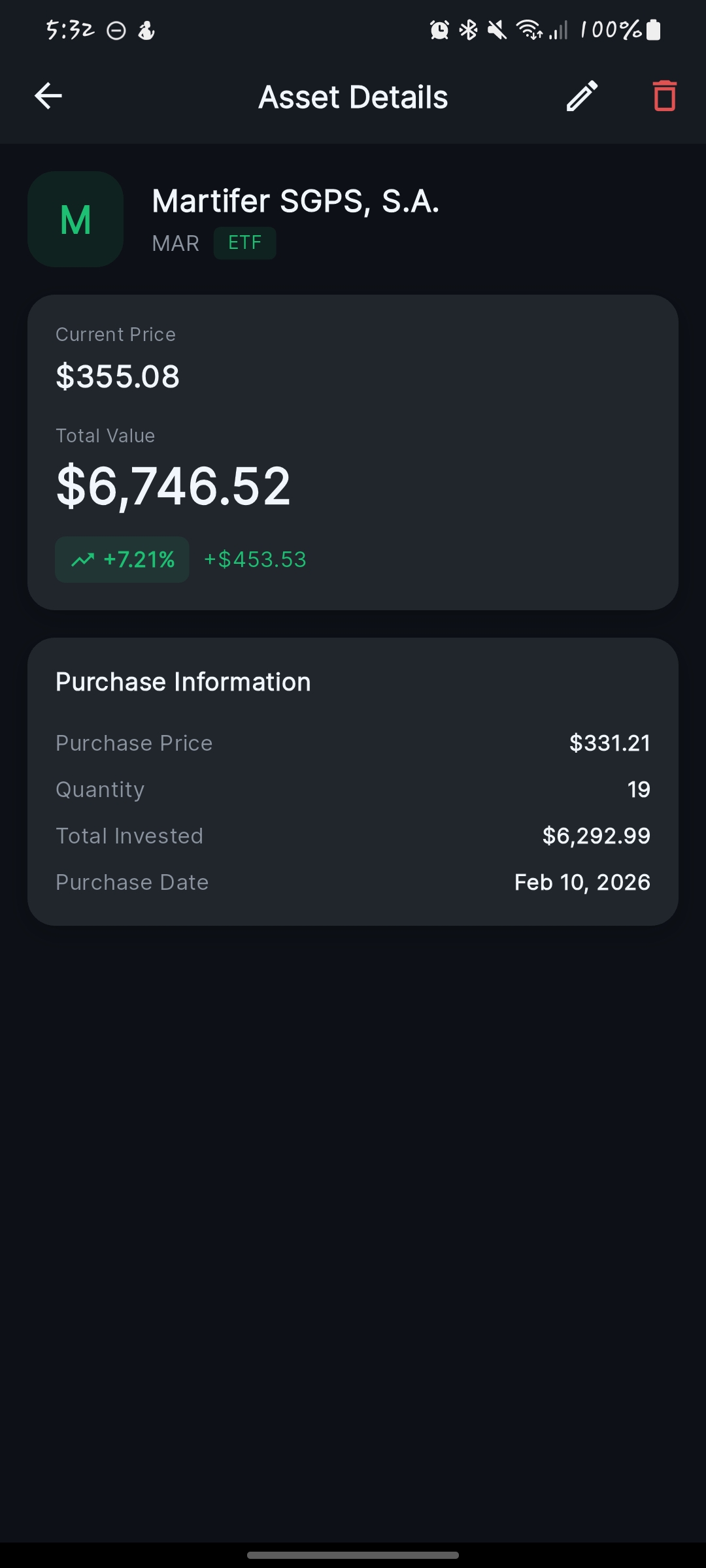
Task: Delete asset with red trash icon
Action: [x=664, y=96]
